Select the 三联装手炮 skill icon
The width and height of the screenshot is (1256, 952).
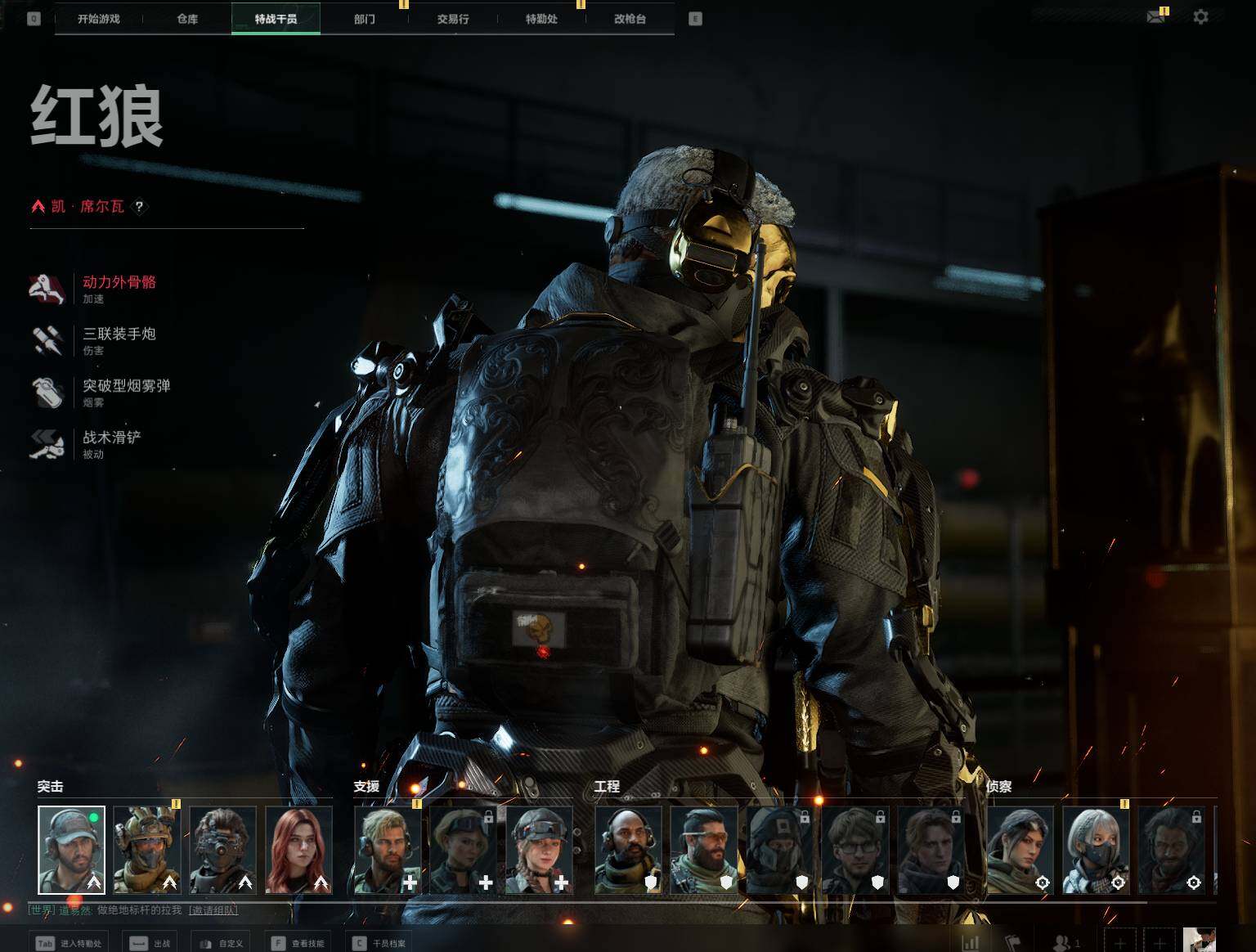click(47, 341)
